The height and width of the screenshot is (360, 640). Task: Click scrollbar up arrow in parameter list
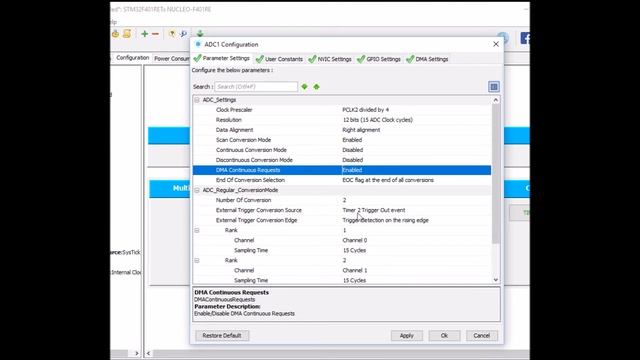[x=496, y=100]
